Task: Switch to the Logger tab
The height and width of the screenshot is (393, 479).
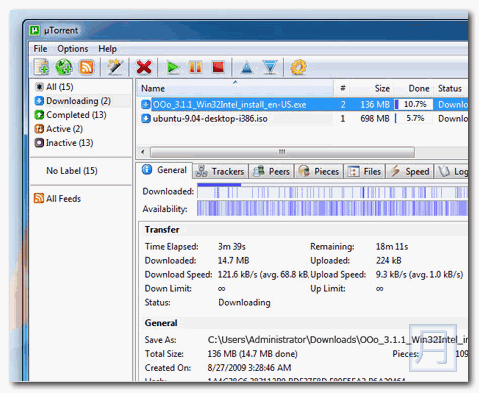Action: point(452,171)
